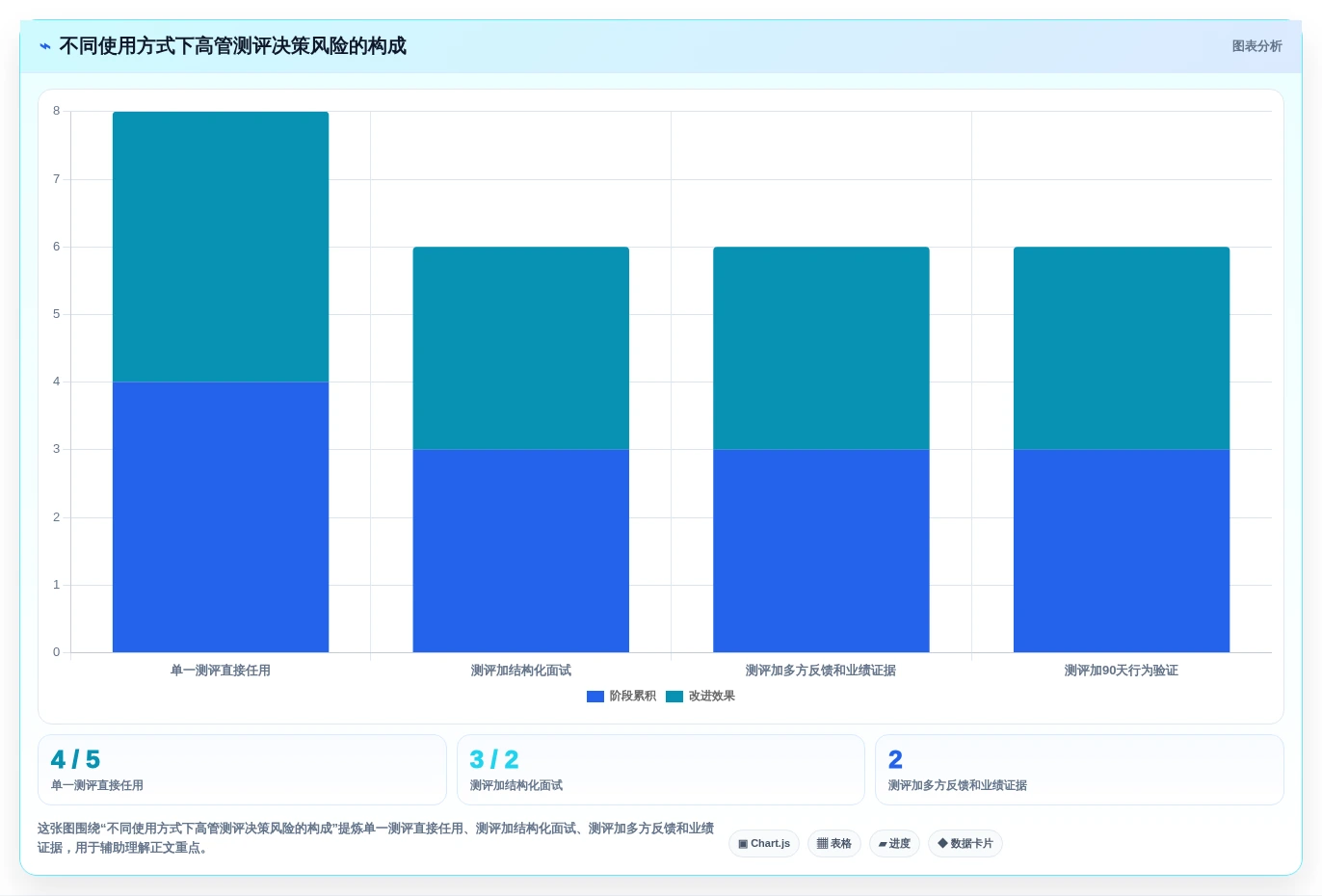Click the y-axis value 4
1322x896 pixels.
tap(57, 382)
